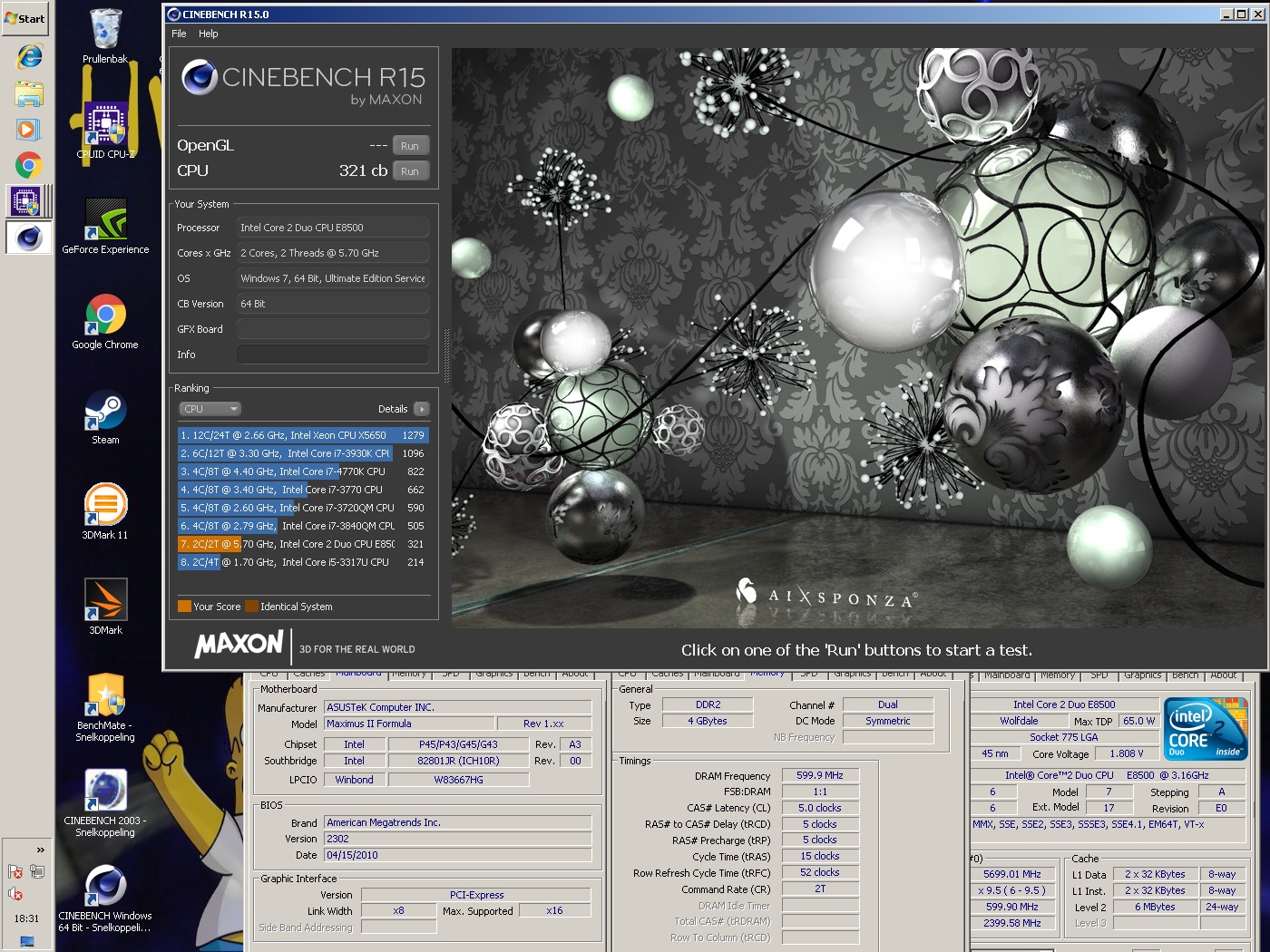Click the orange Your Score legend swatch
The image size is (1270, 952).
[x=184, y=607]
